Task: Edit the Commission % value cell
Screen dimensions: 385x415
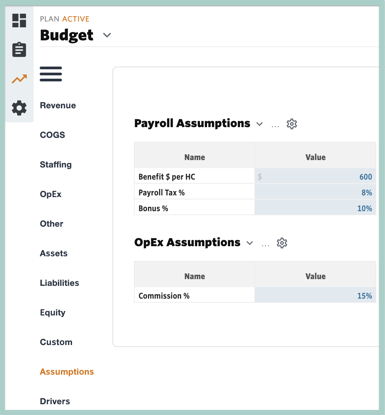Action: point(315,295)
